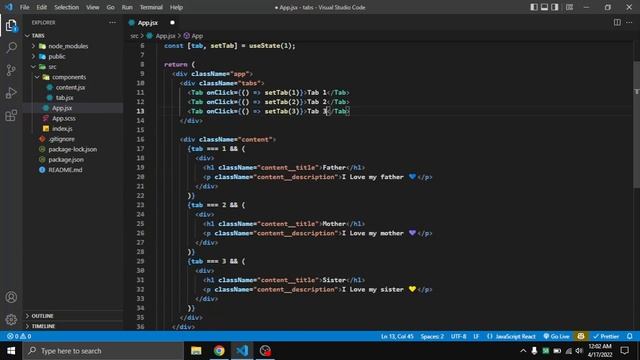Open Customize Layout icon
The width and height of the screenshot is (640, 360).
tap(569, 7)
